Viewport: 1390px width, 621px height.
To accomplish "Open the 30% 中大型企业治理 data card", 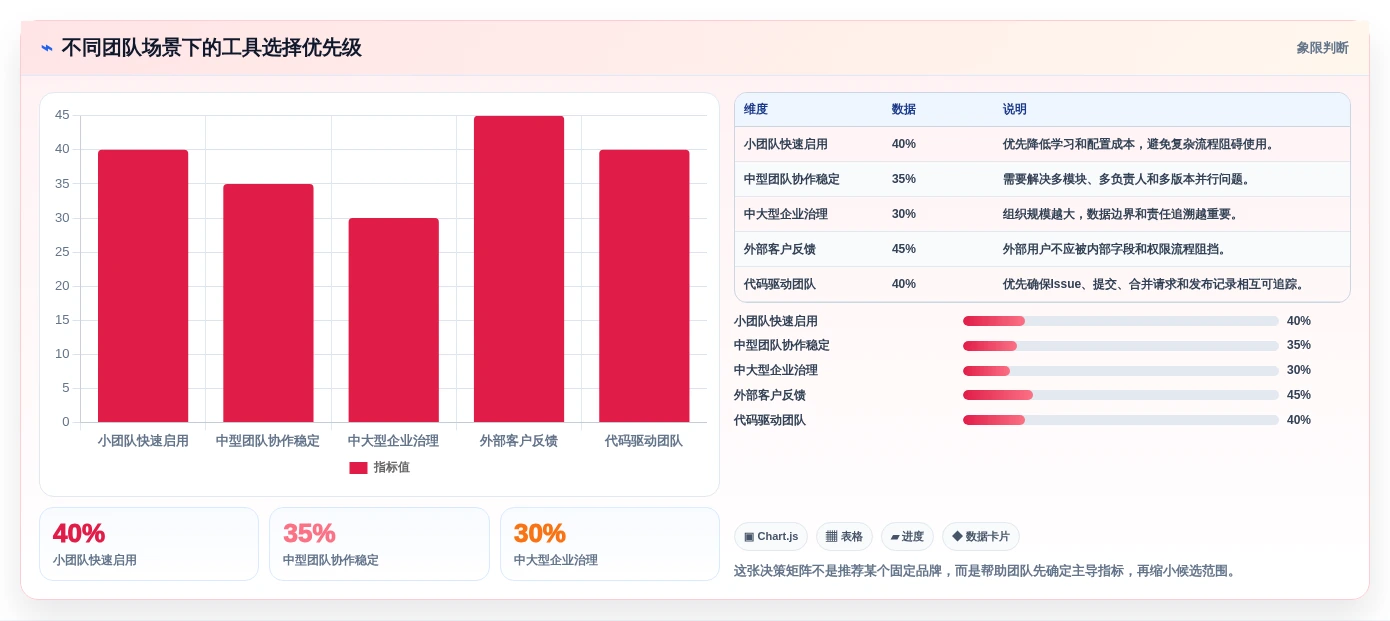I will (x=610, y=544).
